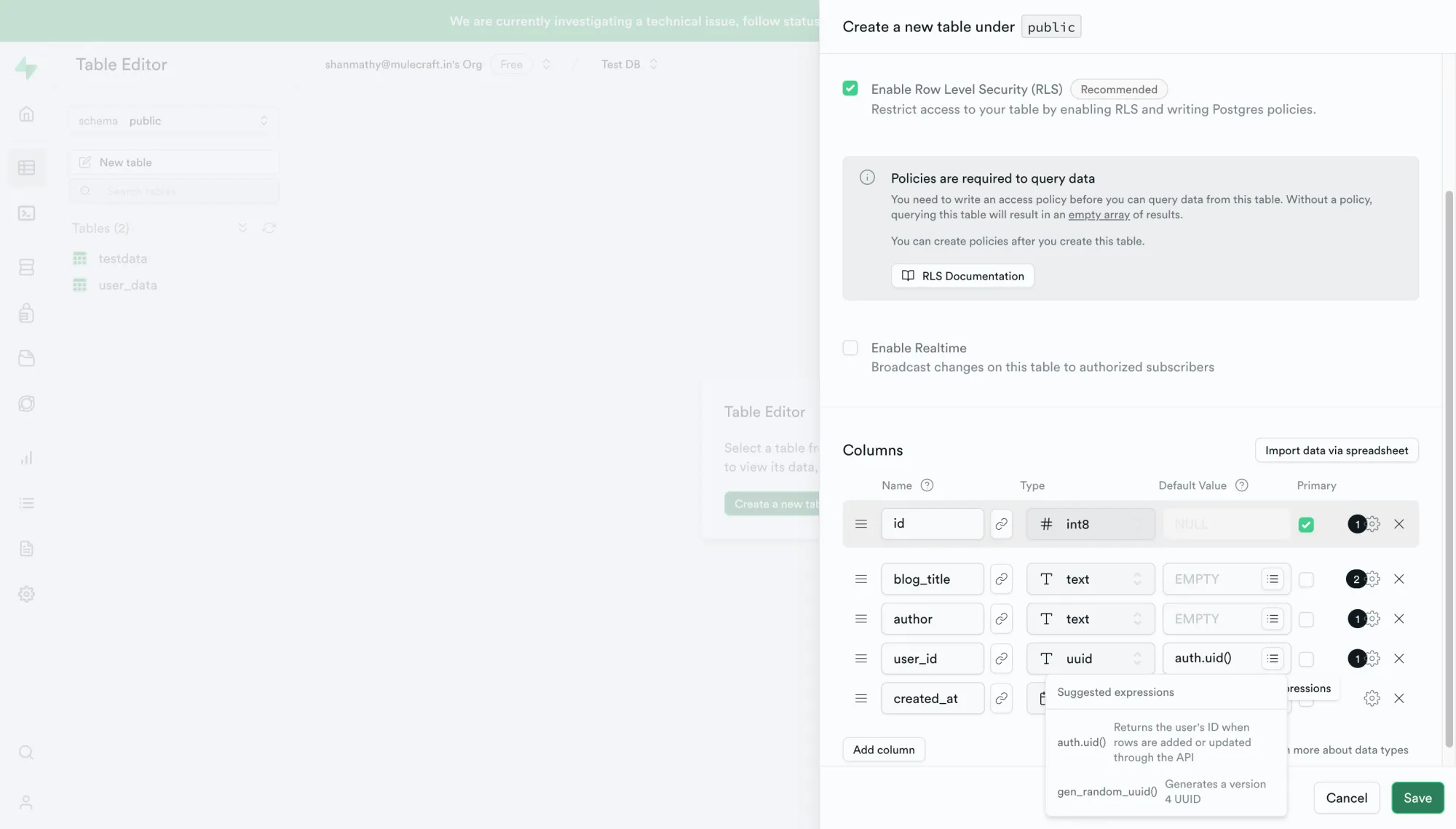
Task: Open the settings gear for the id column
Action: (x=1373, y=524)
